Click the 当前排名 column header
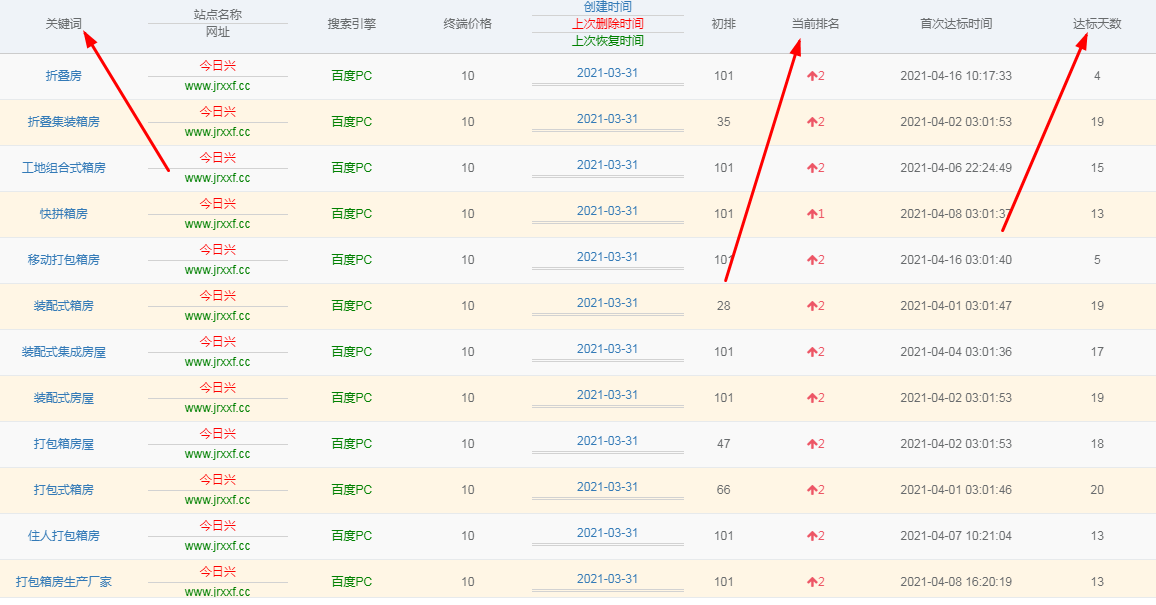This screenshot has width=1156, height=605. point(808,24)
